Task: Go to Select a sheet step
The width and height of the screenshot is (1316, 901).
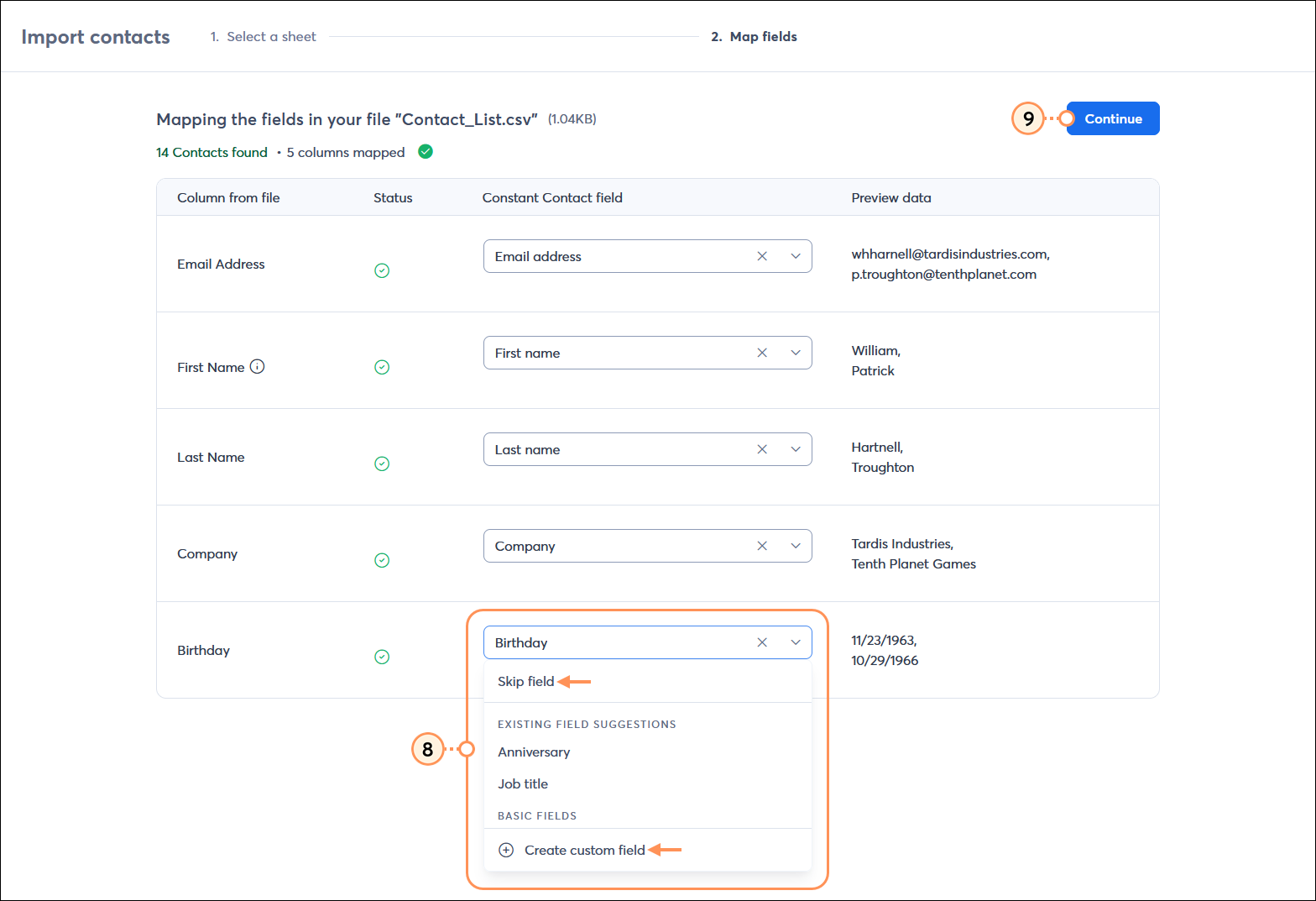Action: (264, 36)
